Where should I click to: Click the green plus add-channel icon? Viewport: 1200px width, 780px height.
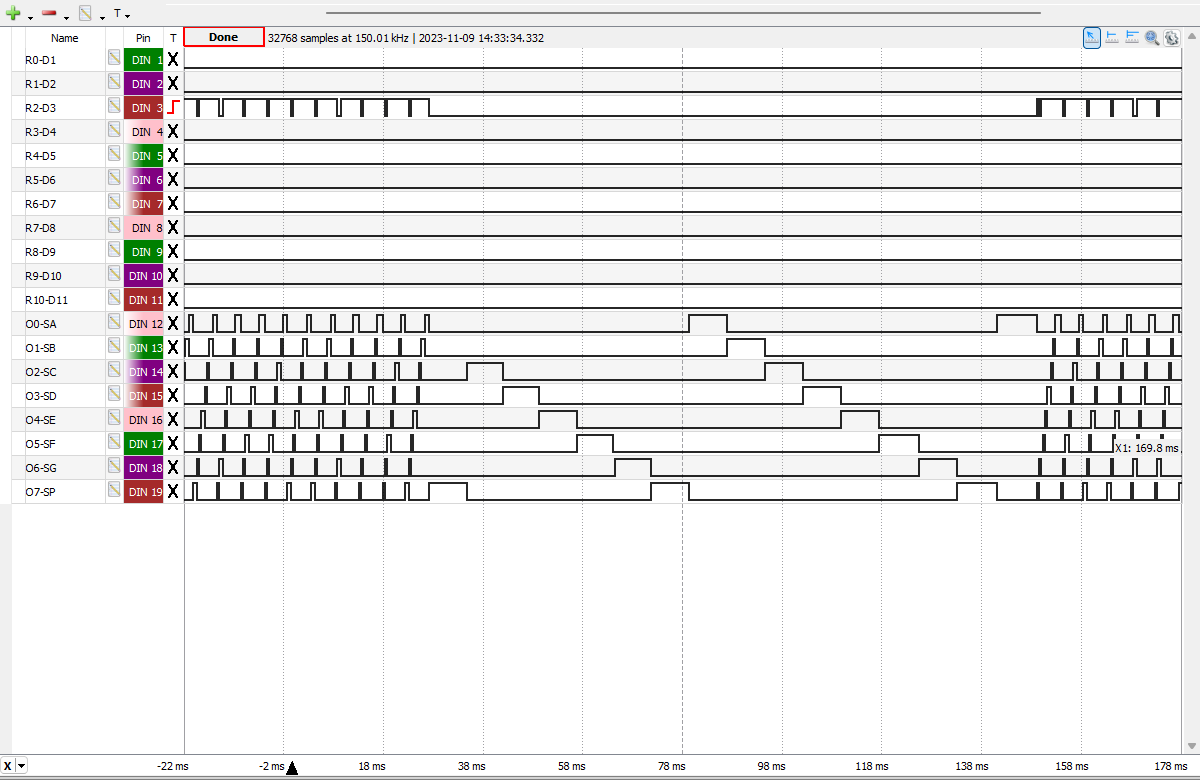14,14
